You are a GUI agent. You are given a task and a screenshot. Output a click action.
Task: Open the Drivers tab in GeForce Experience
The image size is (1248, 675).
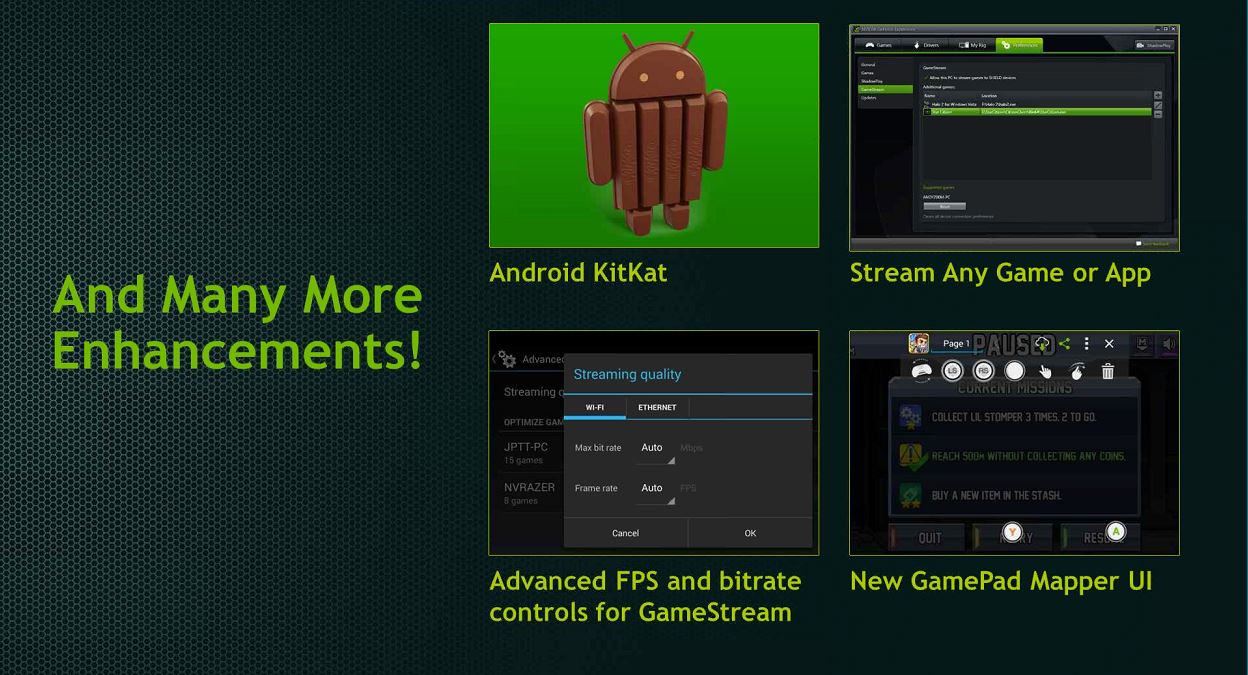(927, 45)
